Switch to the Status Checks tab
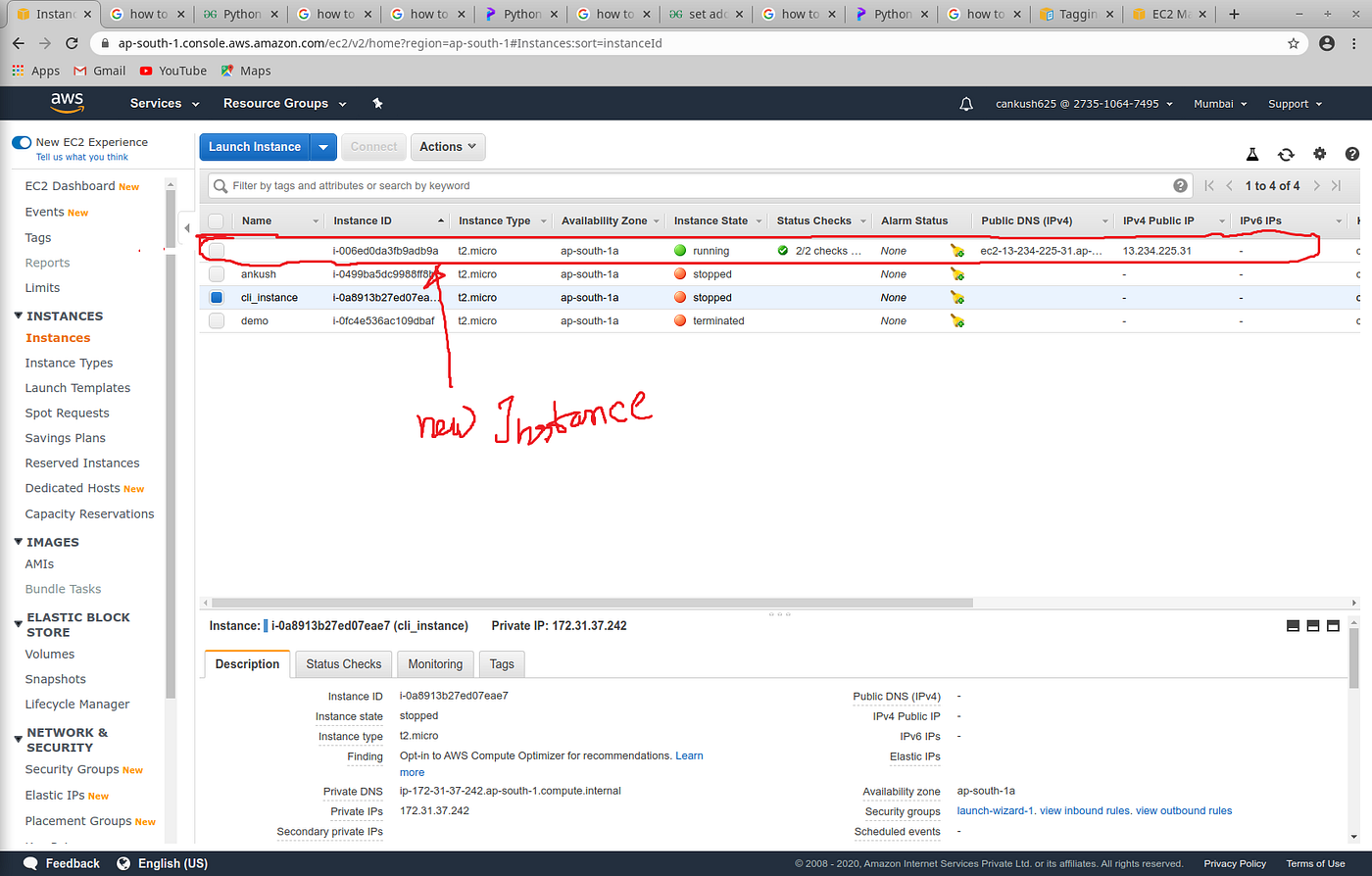 click(x=343, y=664)
